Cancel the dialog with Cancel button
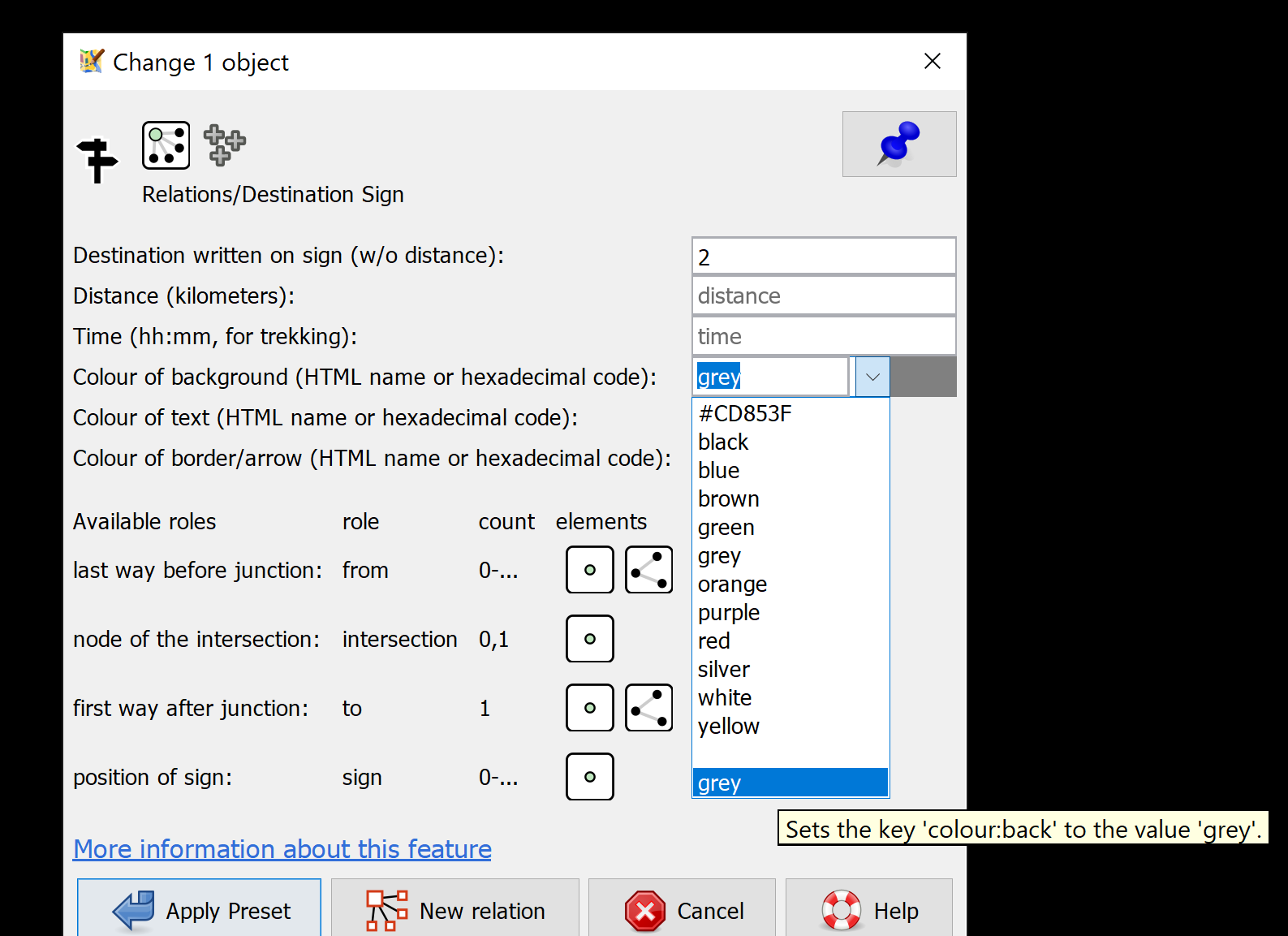 [x=682, y=911]
